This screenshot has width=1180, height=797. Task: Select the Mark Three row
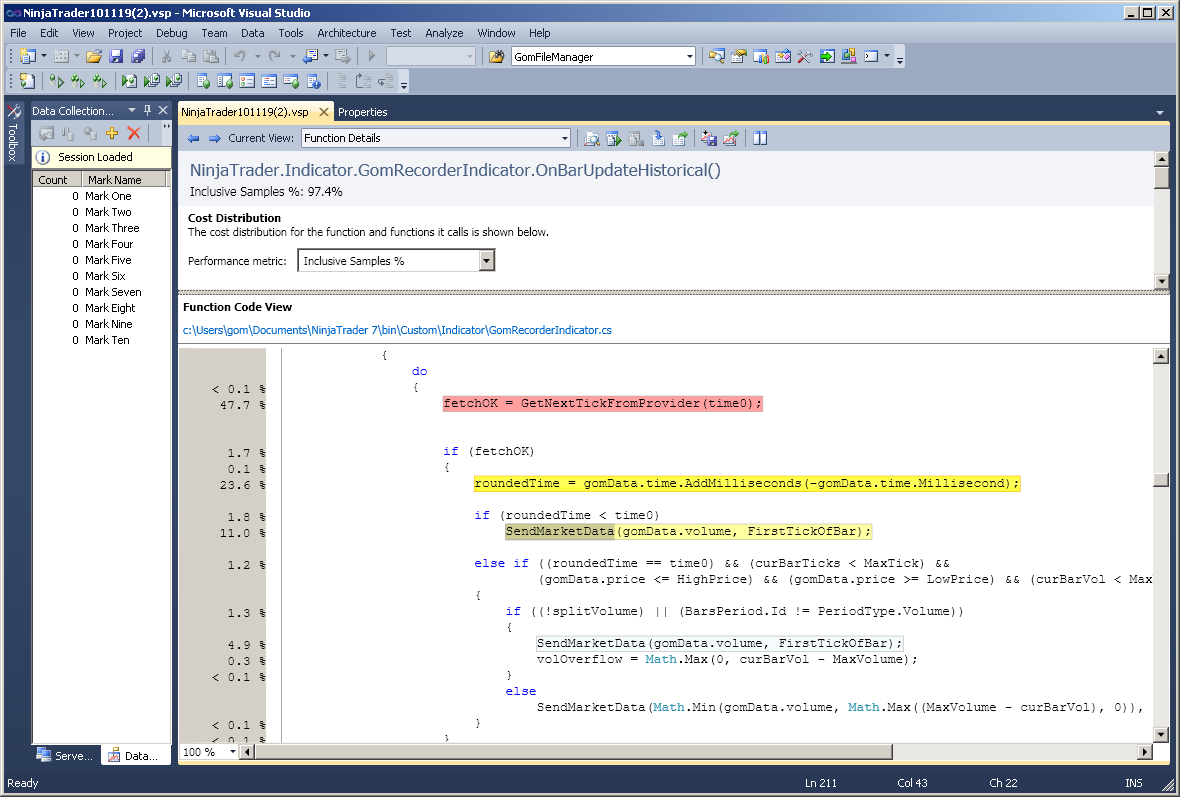(x=101, y=228)
